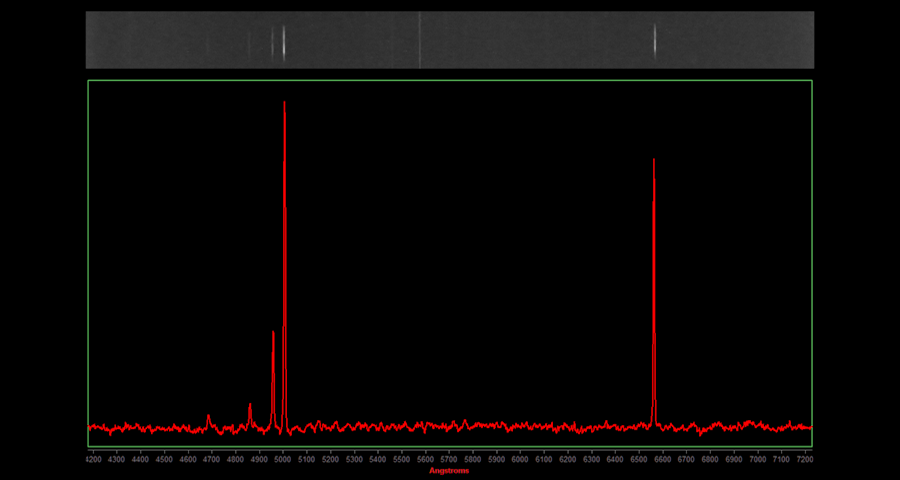
Task: Click the 6800 tick label on the axis
Action: click(710, 459)
